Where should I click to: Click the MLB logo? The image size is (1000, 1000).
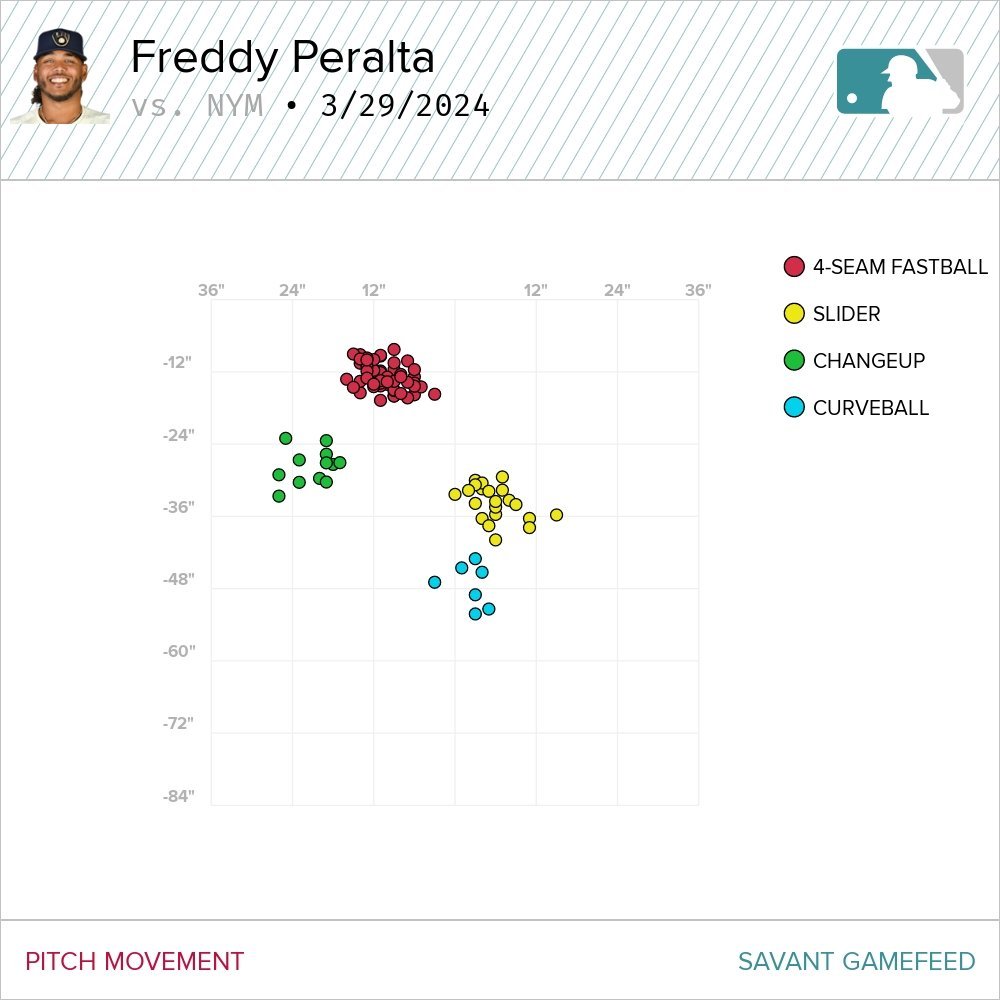900,81
